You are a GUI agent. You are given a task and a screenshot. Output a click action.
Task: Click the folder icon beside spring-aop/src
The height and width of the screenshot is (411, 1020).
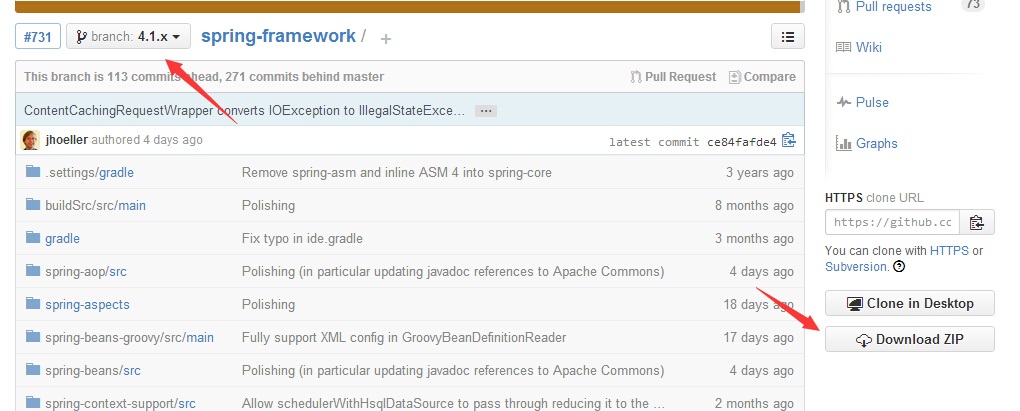33,271
